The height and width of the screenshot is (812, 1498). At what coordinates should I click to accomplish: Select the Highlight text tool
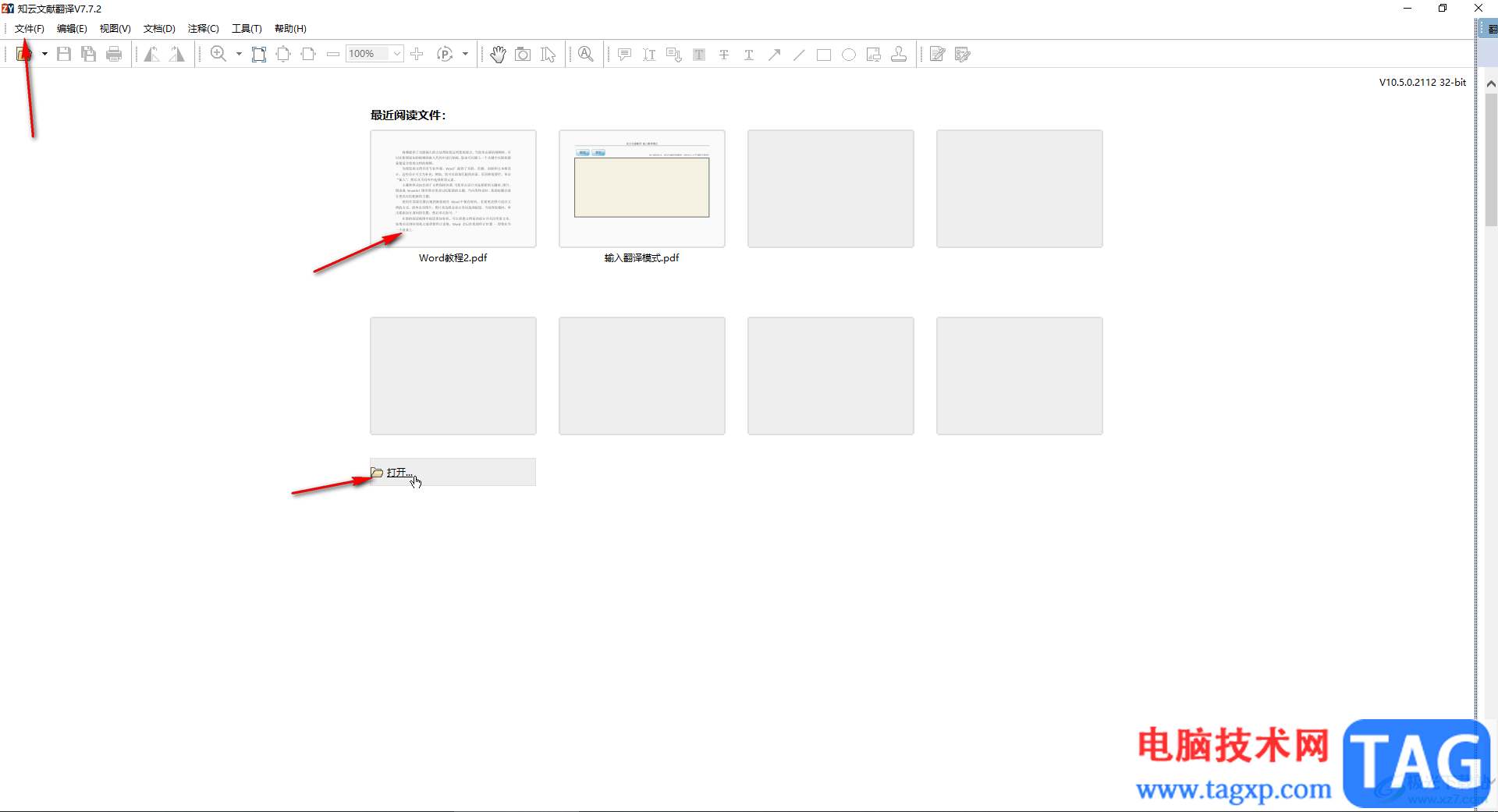pyautogui.click(x=699, y=54)
